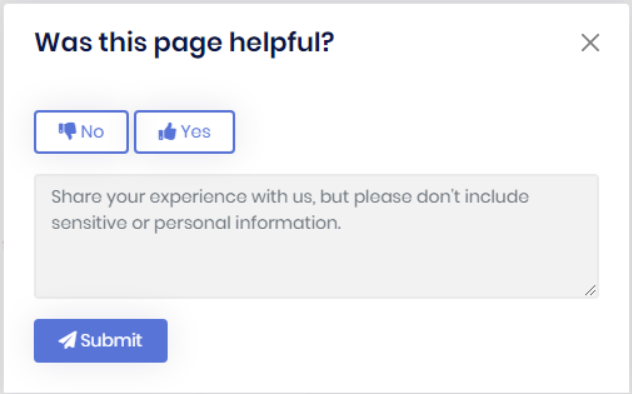This screenshot has width=632, height=394.
Task: Focus the feedback comment text area
Action: [316, 236]
